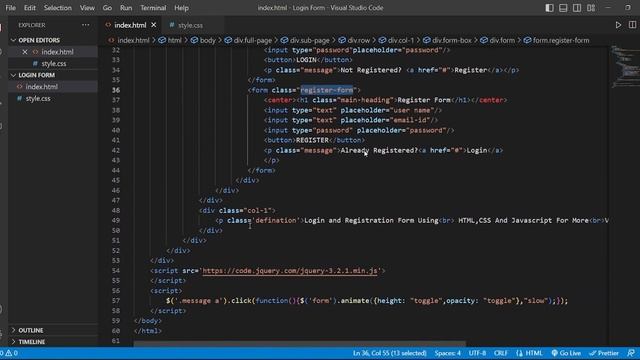Click 'defination' class value on line 49

tap(276, 220)
